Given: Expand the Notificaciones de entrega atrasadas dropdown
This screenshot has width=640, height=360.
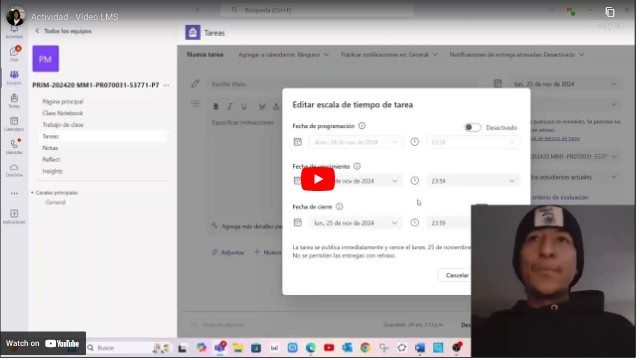Looking at the screenshot, I should point(517,54).
